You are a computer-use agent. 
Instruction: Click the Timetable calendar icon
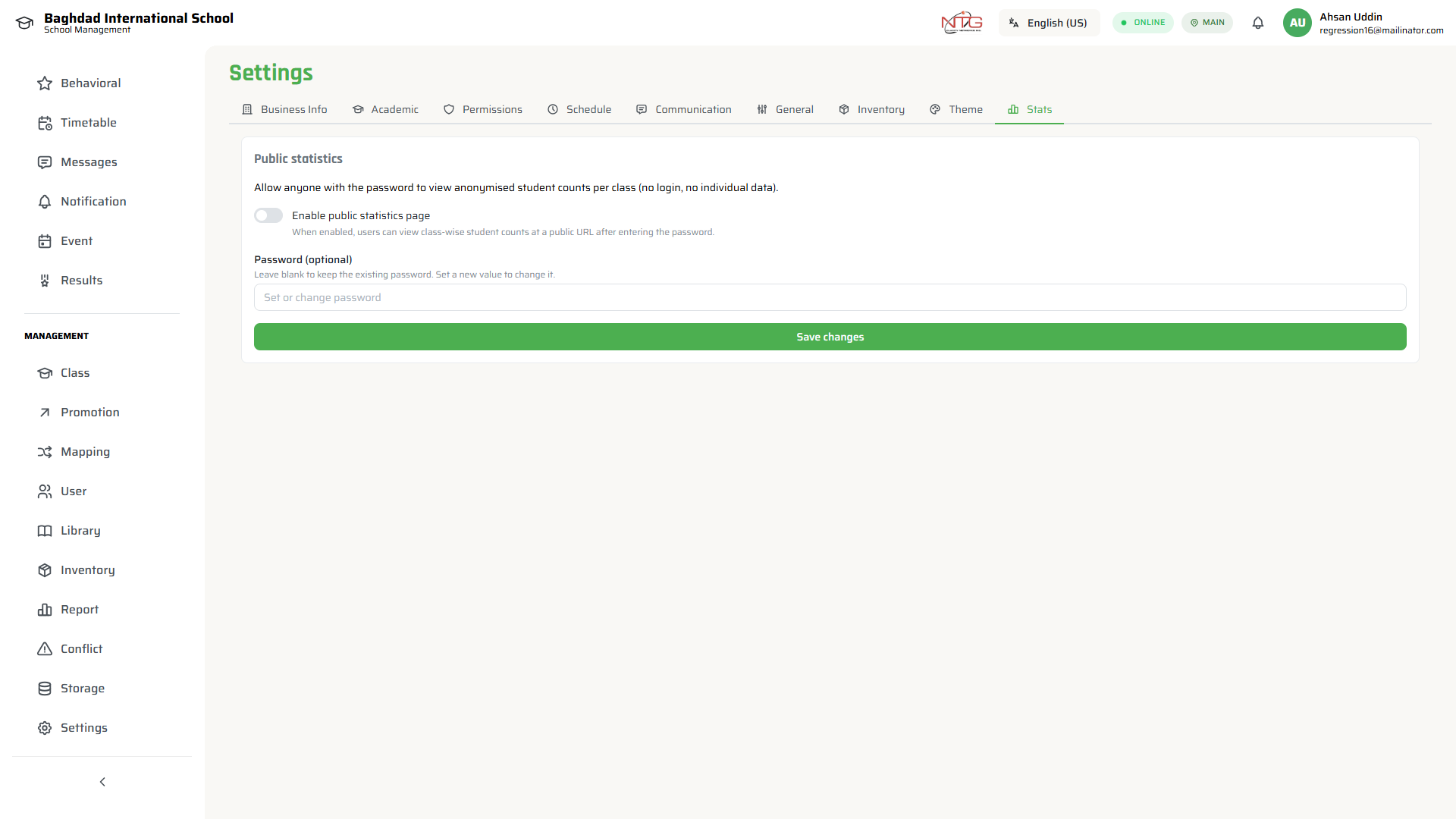45,123
